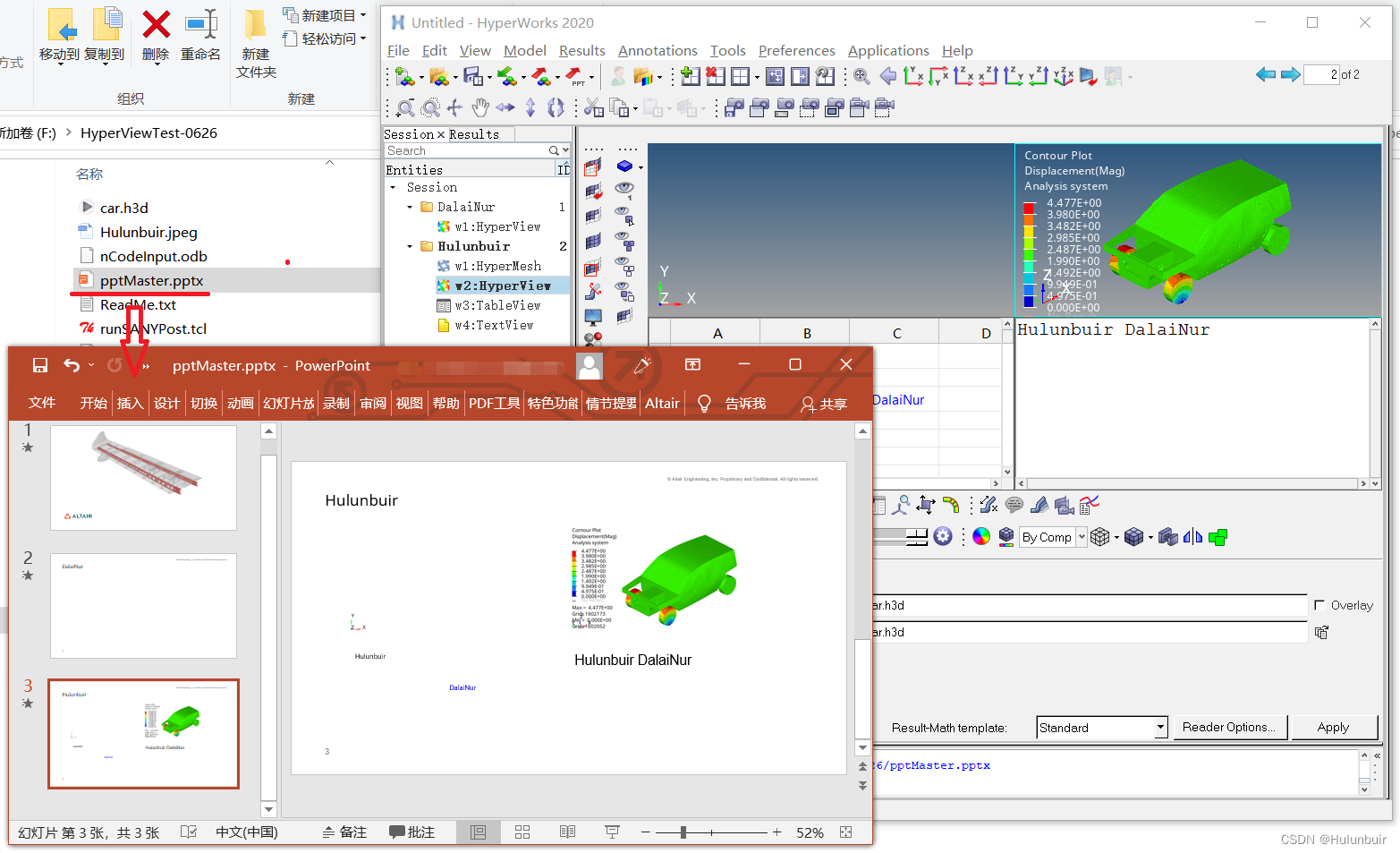The height and width of the screenshot is (853, 1400).
Task: Collapse the DalaiNur folder node
Action: click(410, 207)
